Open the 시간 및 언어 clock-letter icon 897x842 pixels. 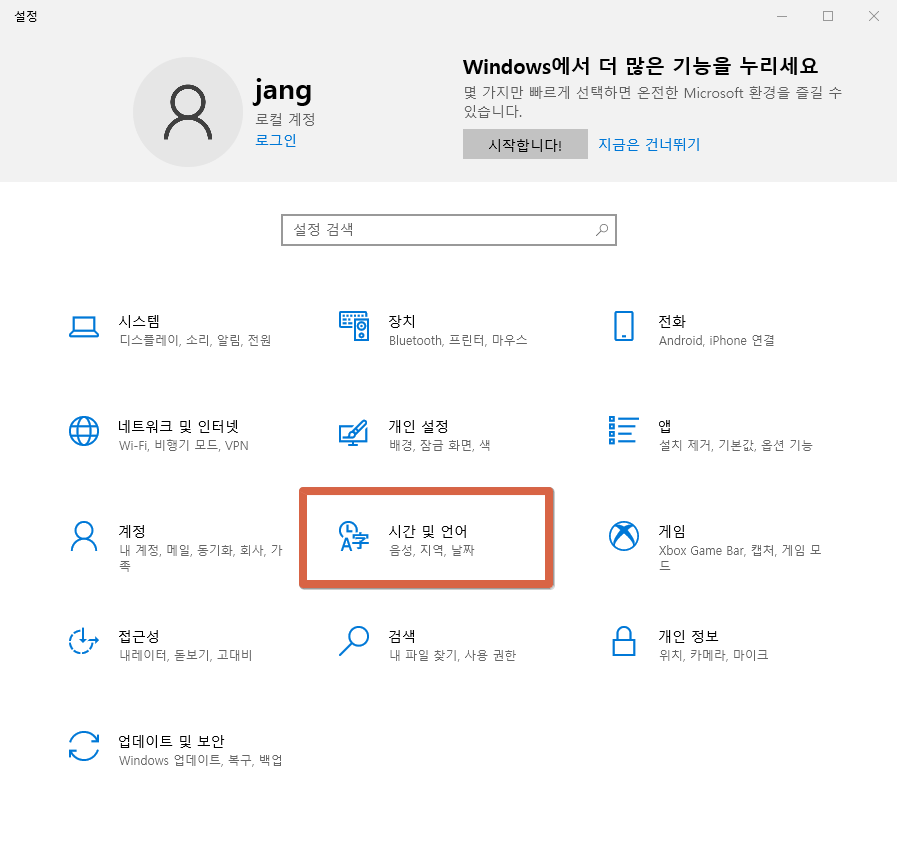(x=354, y=537)
